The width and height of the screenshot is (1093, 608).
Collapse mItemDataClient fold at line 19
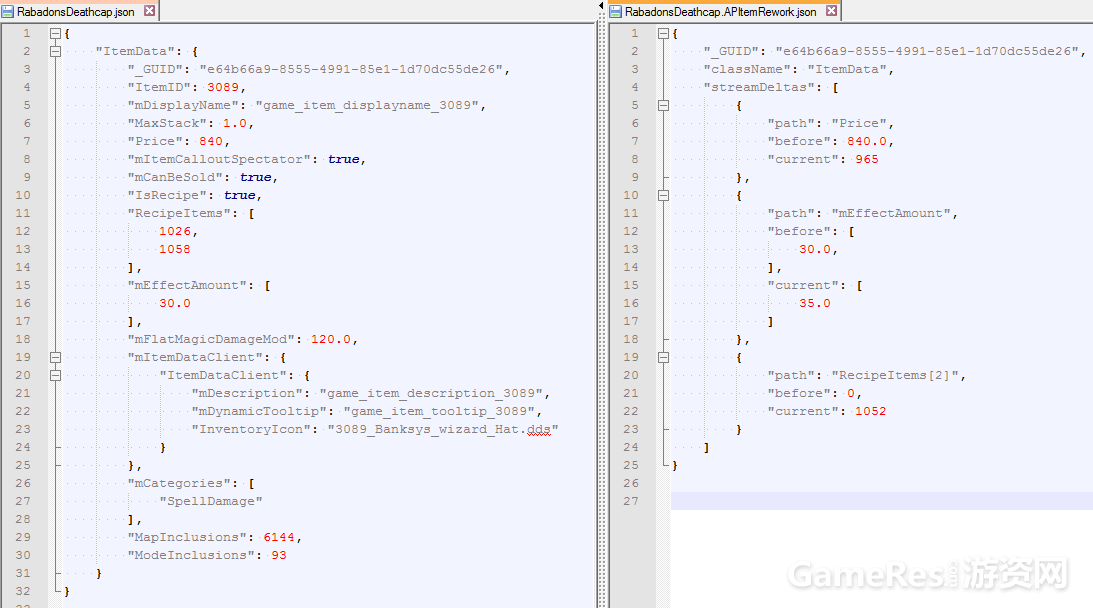pos(55,357)
